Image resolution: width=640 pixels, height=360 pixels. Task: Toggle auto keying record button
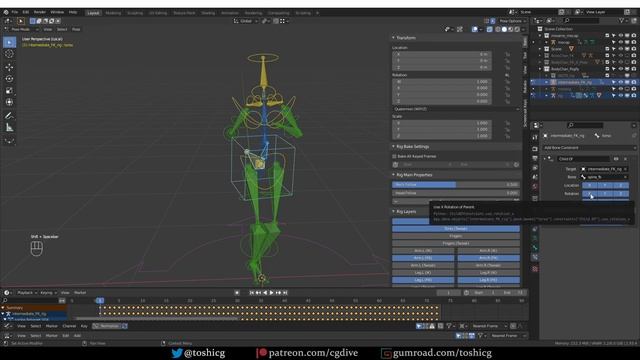pos(237,293)
